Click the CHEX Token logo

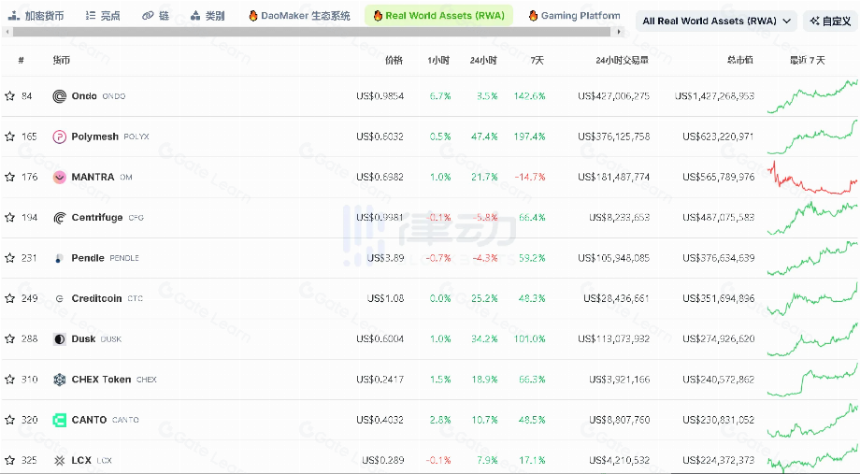tap(59, 380)
